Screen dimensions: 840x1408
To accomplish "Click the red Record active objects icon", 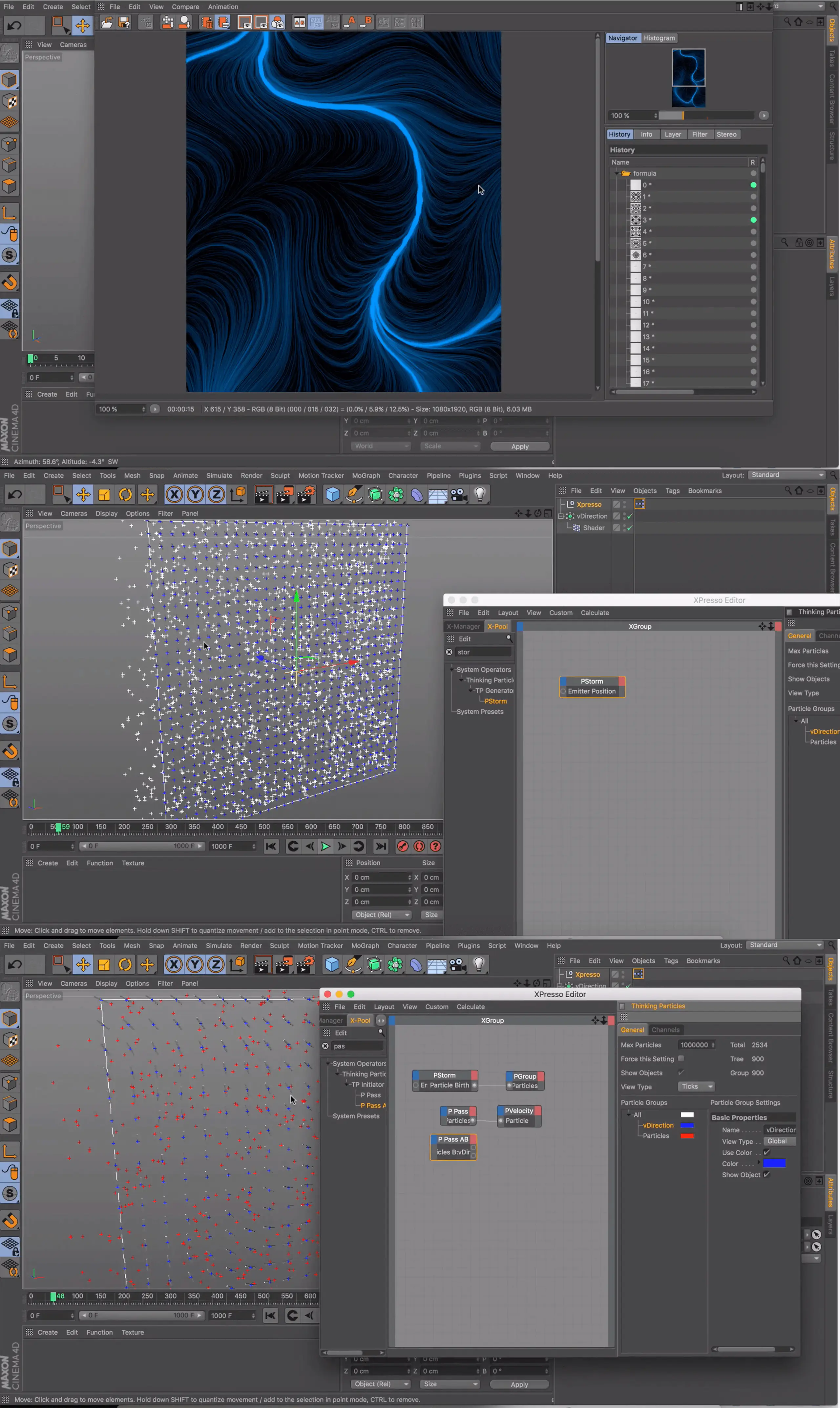I will (403, 846).
